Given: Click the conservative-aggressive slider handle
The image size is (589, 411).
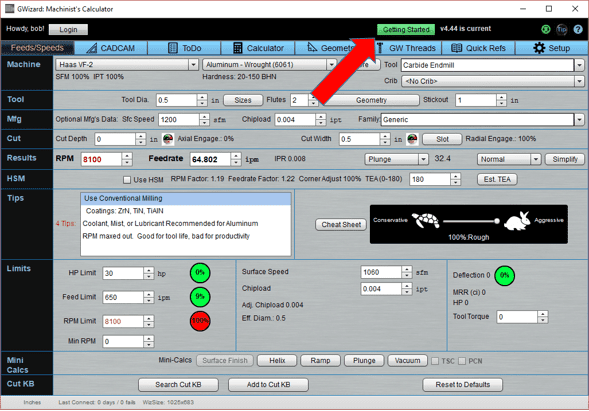Looking at the screenshot, I should (497, 221).
